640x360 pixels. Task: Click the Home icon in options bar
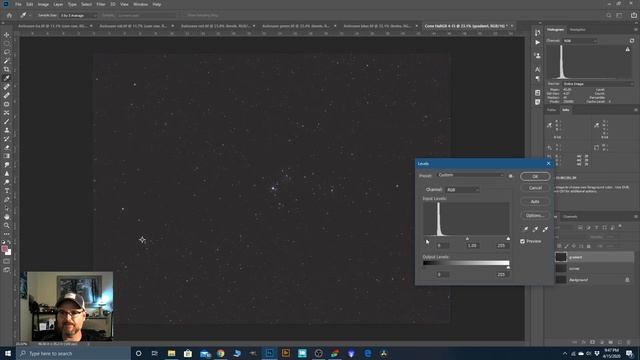pyautogui.click(x=9, y=15)
